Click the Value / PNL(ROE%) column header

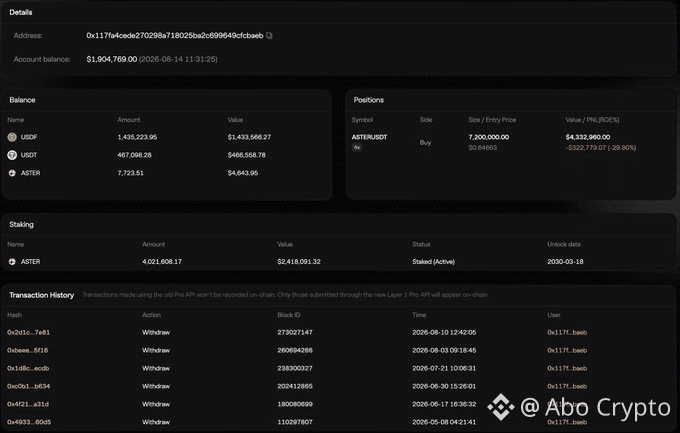(592, 120)
